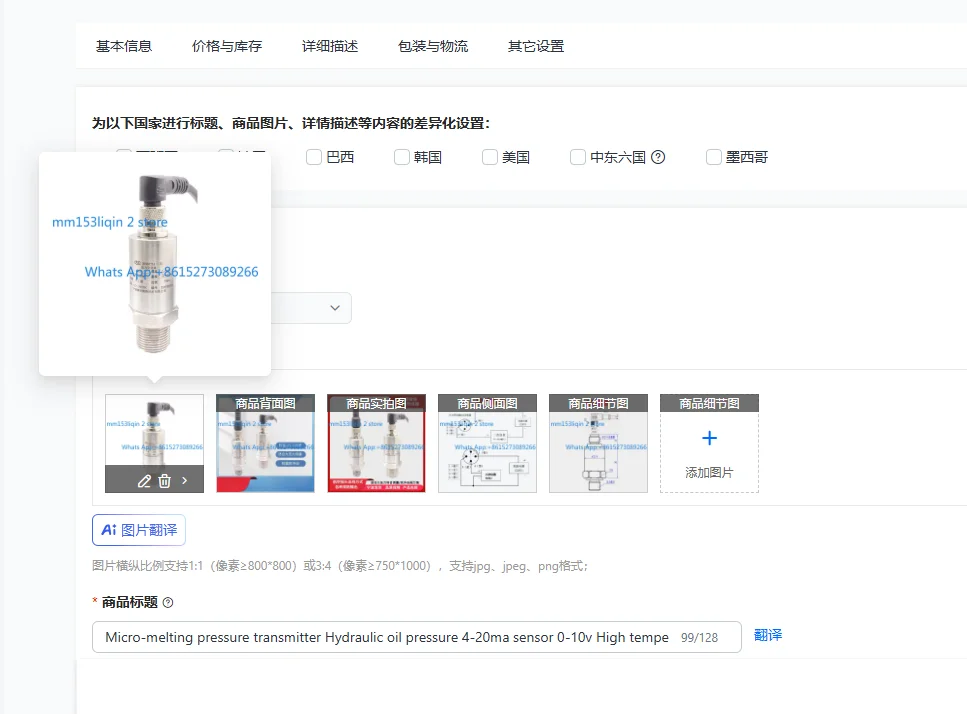Select the 商品背面图 thumbnail
967x714 pixels.
click(x=265, y=443)
